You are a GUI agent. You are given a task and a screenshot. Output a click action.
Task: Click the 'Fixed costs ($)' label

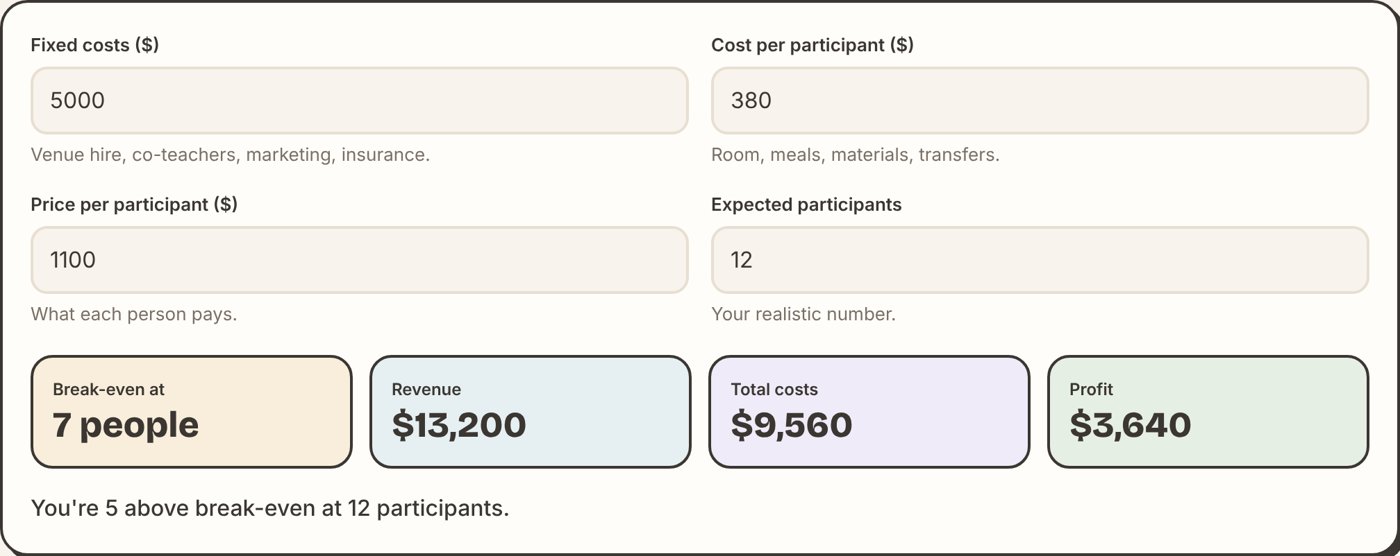(x=95, y=45)
